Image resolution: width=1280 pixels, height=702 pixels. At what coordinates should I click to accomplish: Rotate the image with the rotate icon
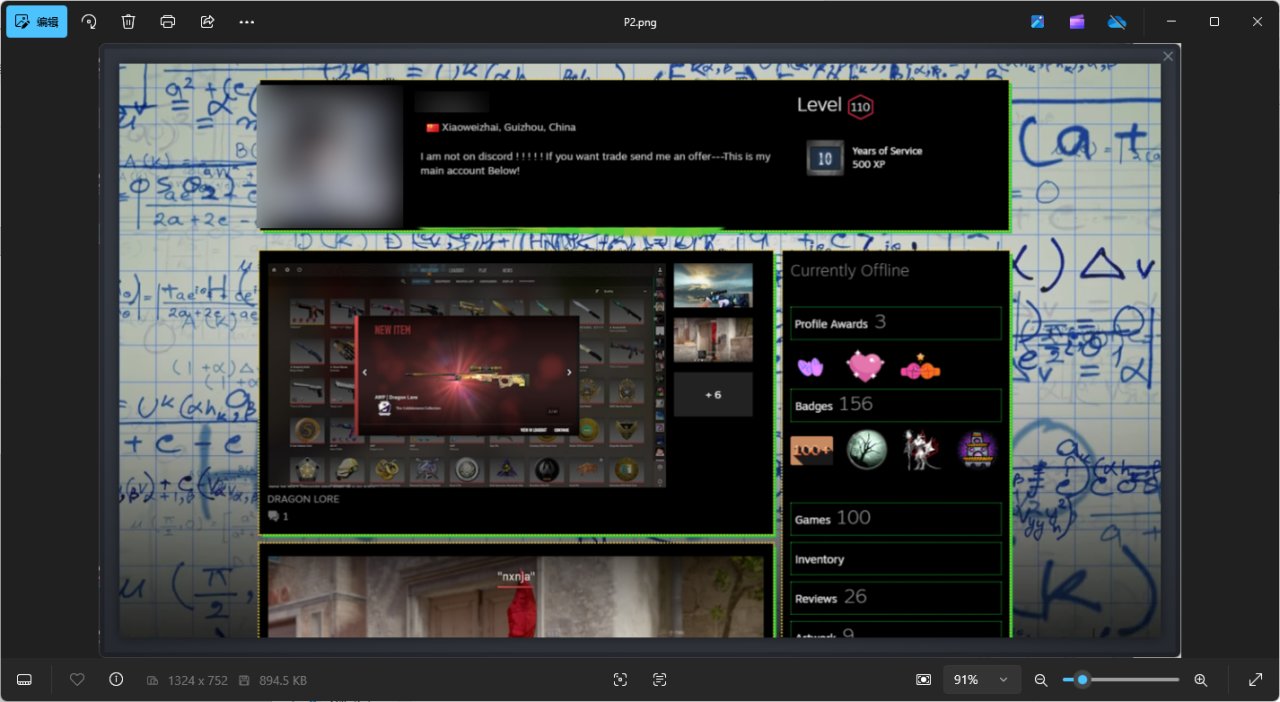[89, 21]
